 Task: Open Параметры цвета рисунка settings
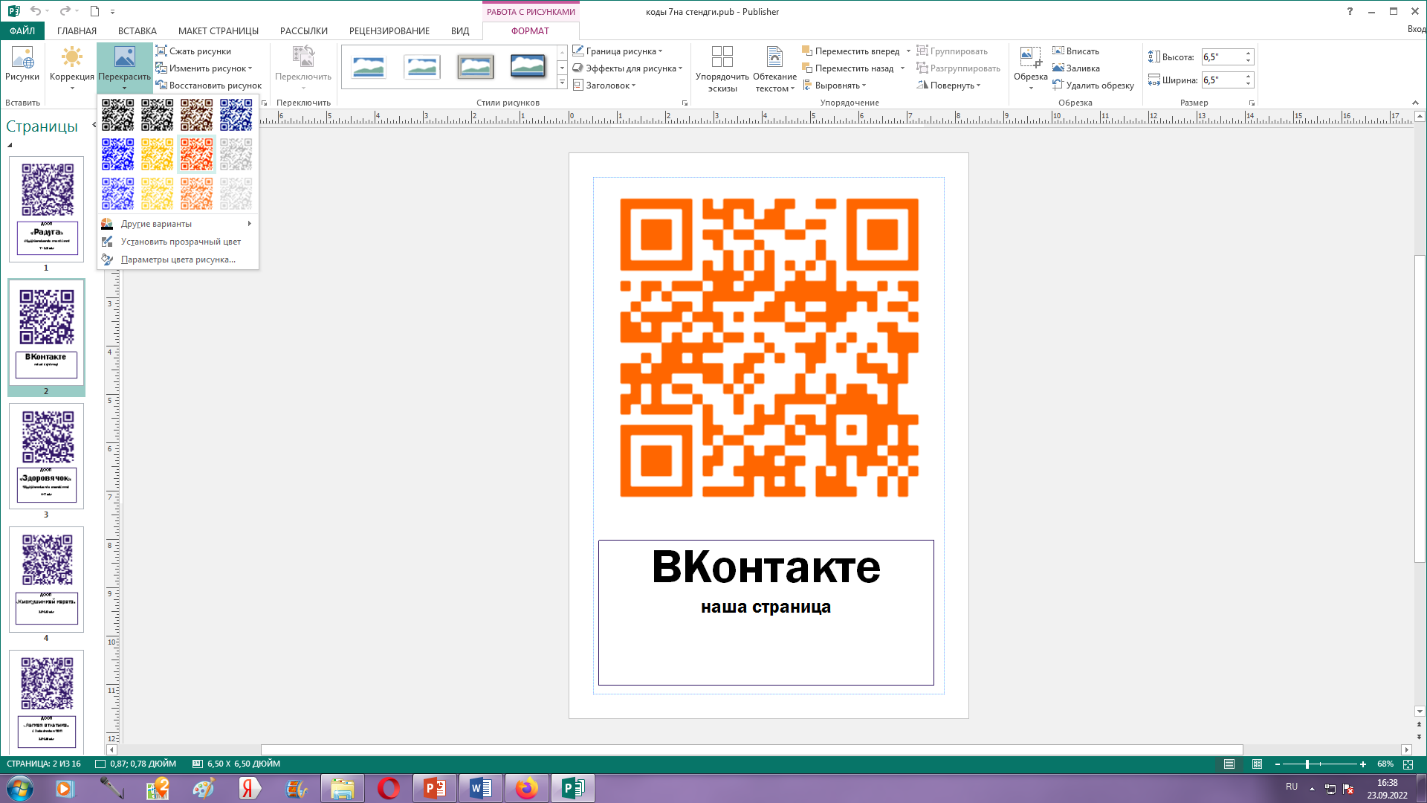pyautogui.click(x=177, y=260)
